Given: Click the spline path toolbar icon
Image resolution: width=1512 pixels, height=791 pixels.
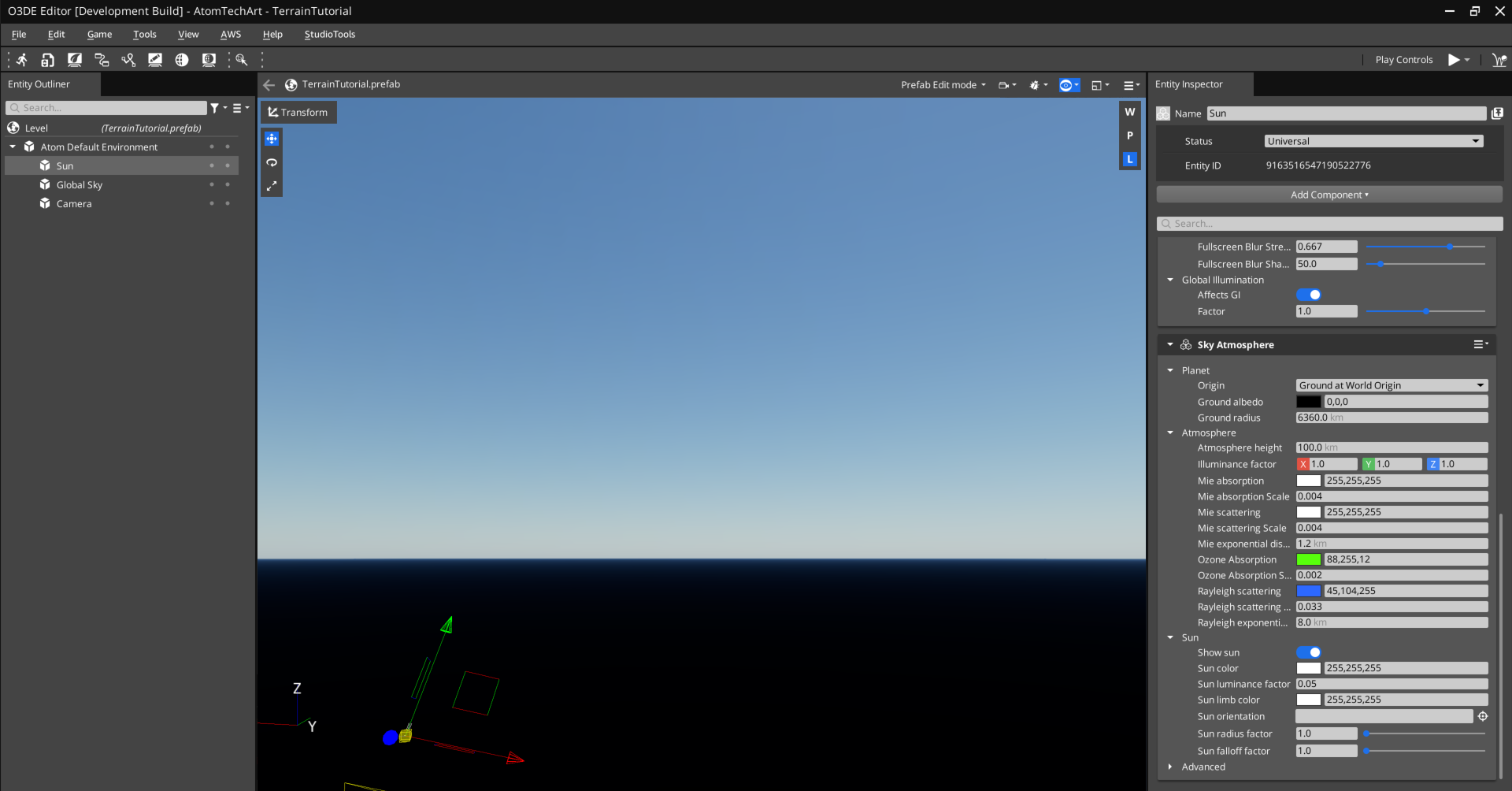Looking at the screenshot, I should click(x=128, y=60).
